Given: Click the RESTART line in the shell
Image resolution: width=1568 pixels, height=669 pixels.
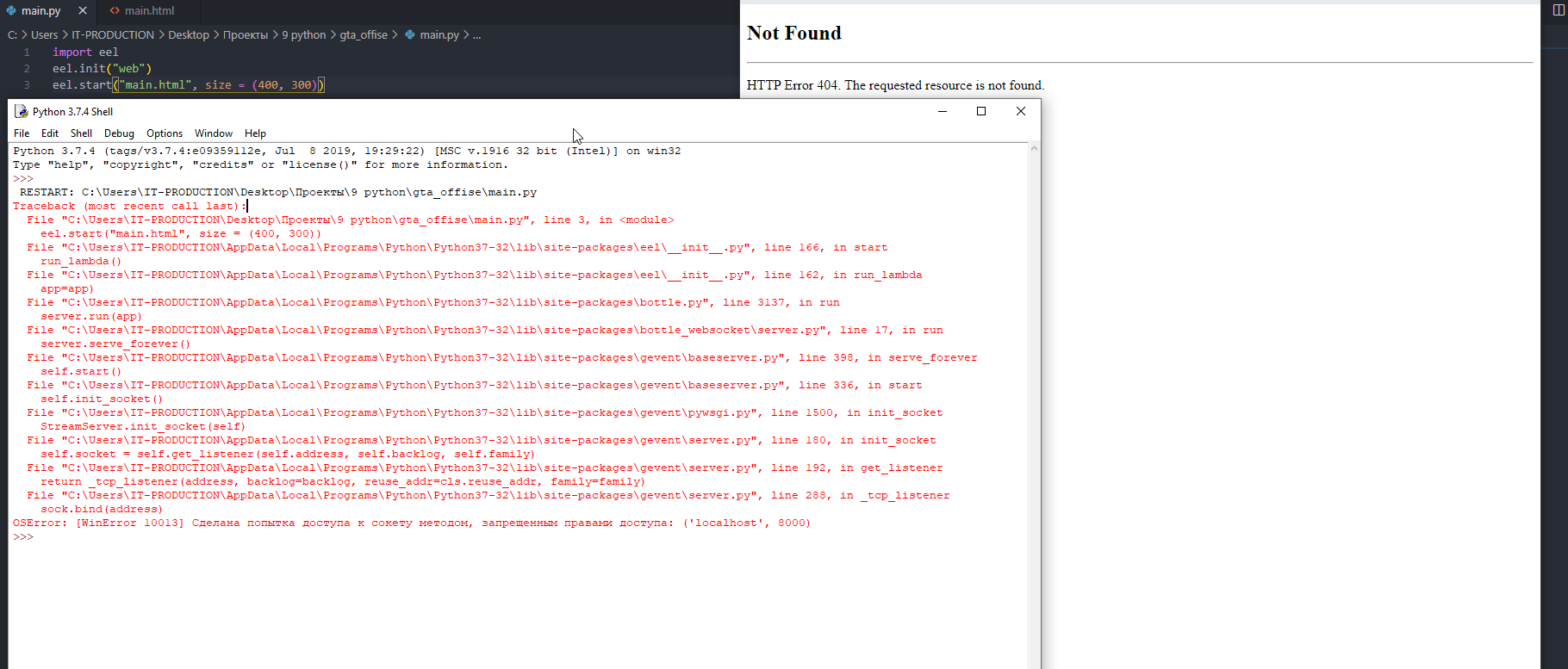Looking at the screenshot, I should [x=278, y=192].
